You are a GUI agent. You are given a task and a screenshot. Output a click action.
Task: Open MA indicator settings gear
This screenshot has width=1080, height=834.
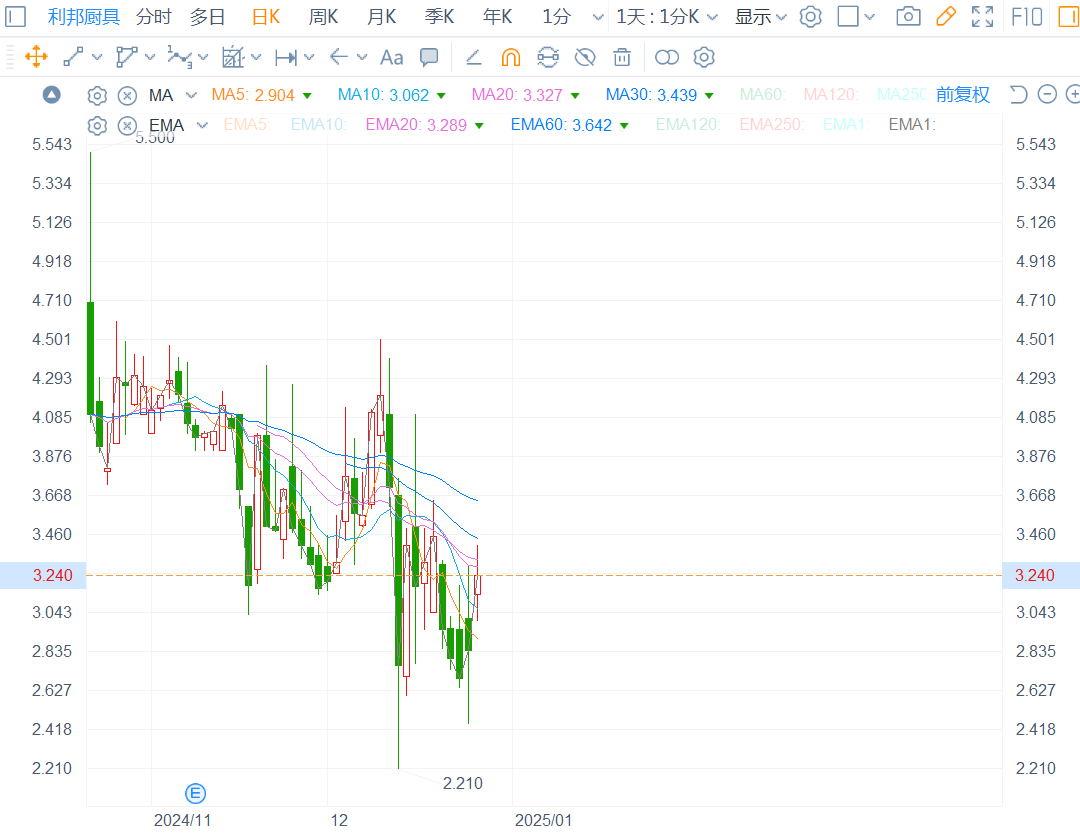tap(97, 95)
